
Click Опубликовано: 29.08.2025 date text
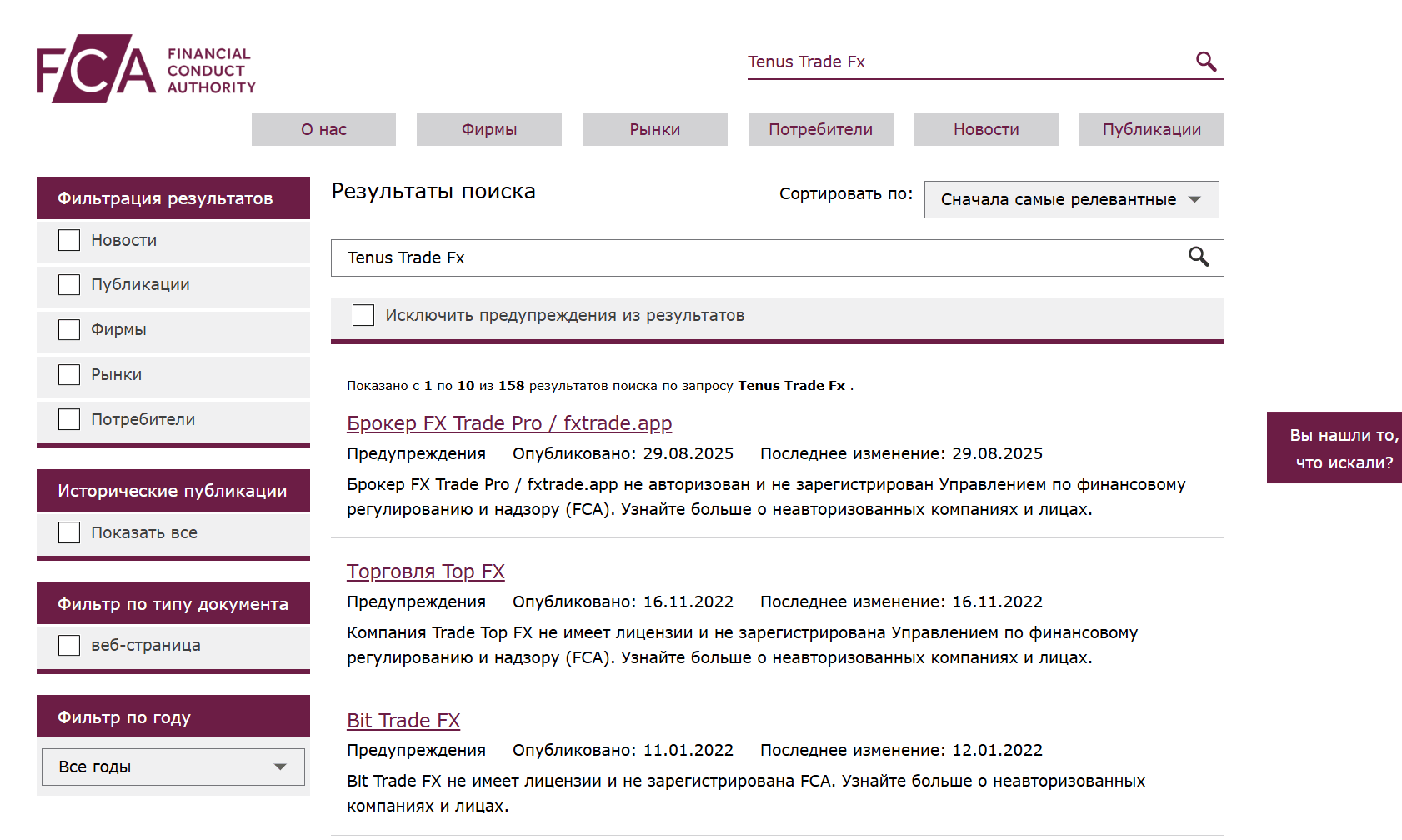click(623, 453)
